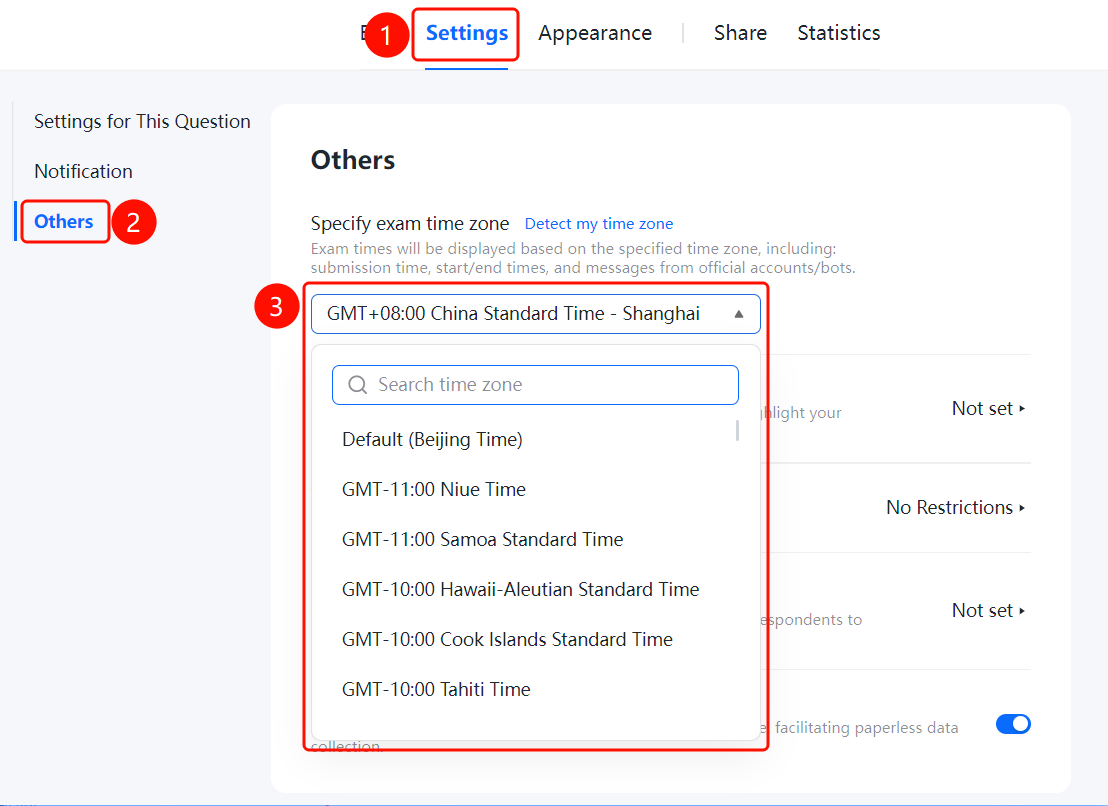Click the Search time zone input field
The image size is (1108, 806).
pos(535,385)
